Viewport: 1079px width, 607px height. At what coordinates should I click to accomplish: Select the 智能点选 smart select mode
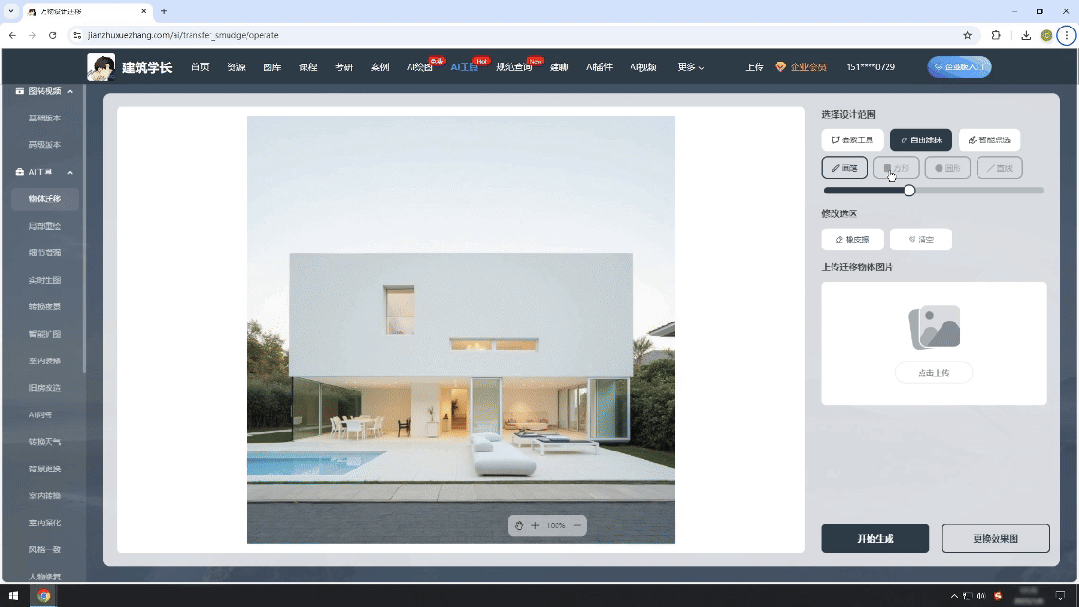(x=990, y=140)
